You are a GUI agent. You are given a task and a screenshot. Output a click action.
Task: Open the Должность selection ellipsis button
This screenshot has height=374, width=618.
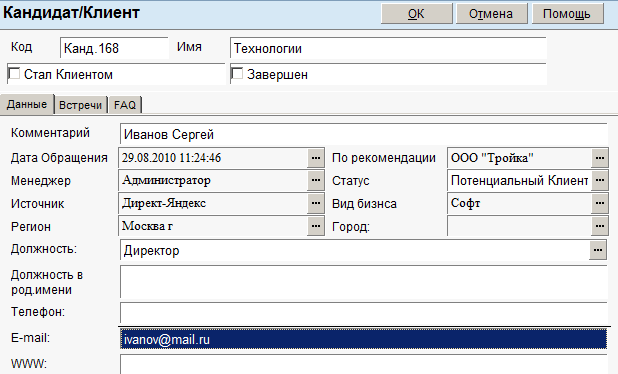coord(598,250)
